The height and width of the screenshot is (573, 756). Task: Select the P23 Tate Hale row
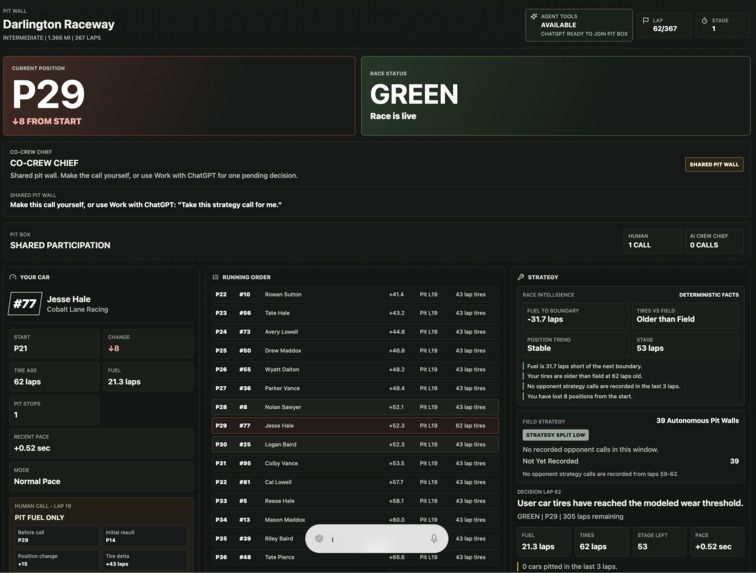tap(355, 313)
